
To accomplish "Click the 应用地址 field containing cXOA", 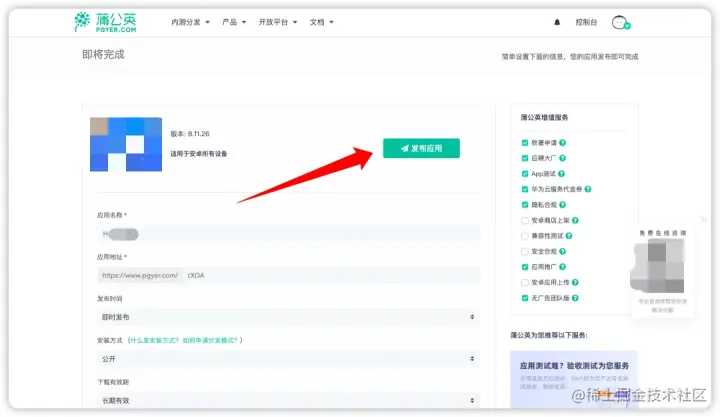I will pyautogui.click(x=332, y=276).
